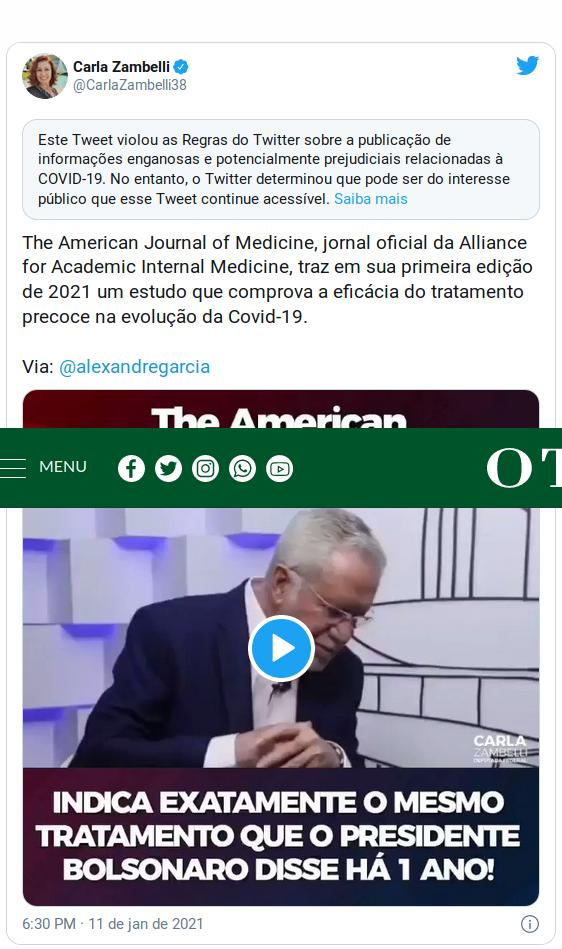The width and height of the screenshot is (562, 949).
Task: Open the YouTube social icon
Action: pyautogui.click(x=279, y=468)
